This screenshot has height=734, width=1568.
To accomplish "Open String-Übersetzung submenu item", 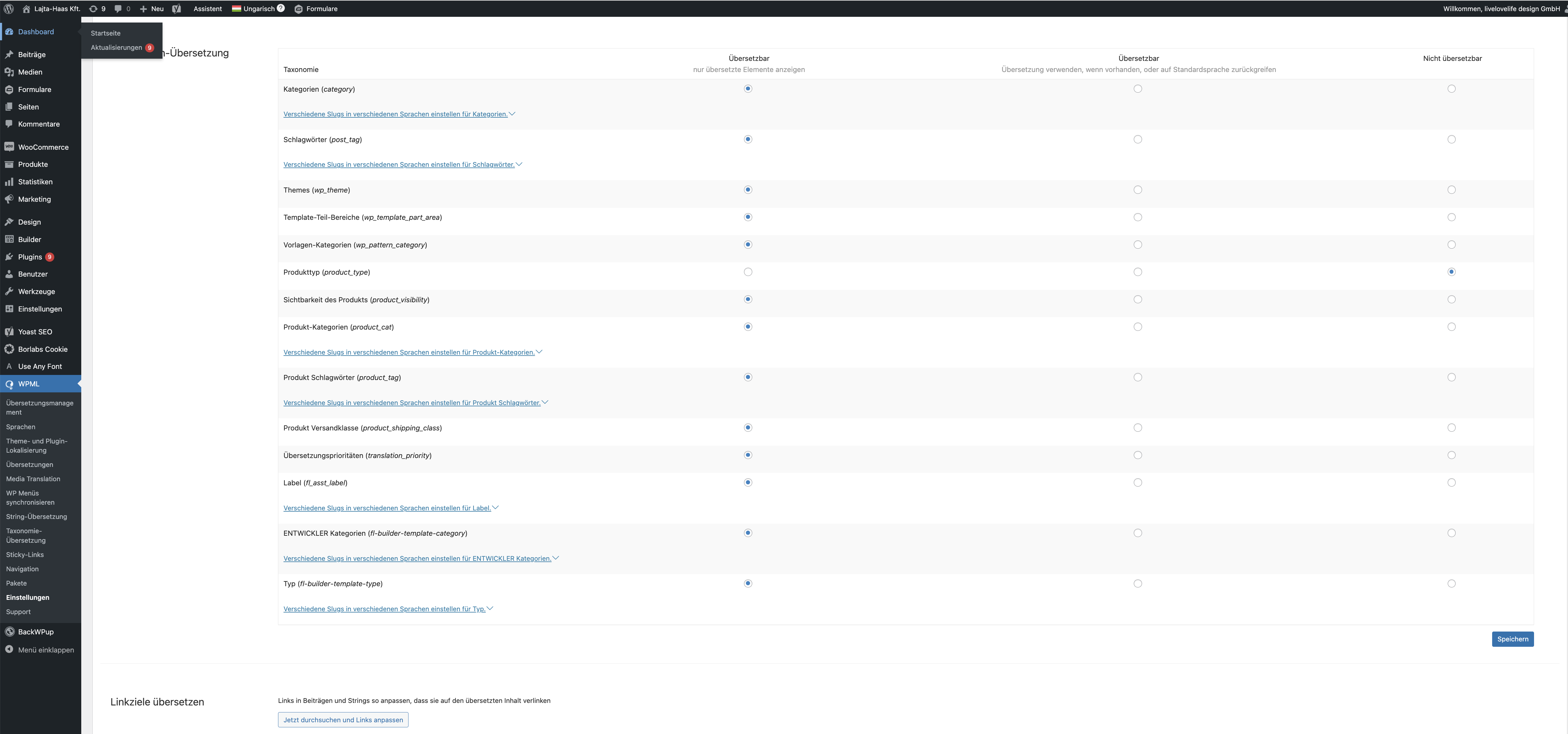I will coord(37,516).
